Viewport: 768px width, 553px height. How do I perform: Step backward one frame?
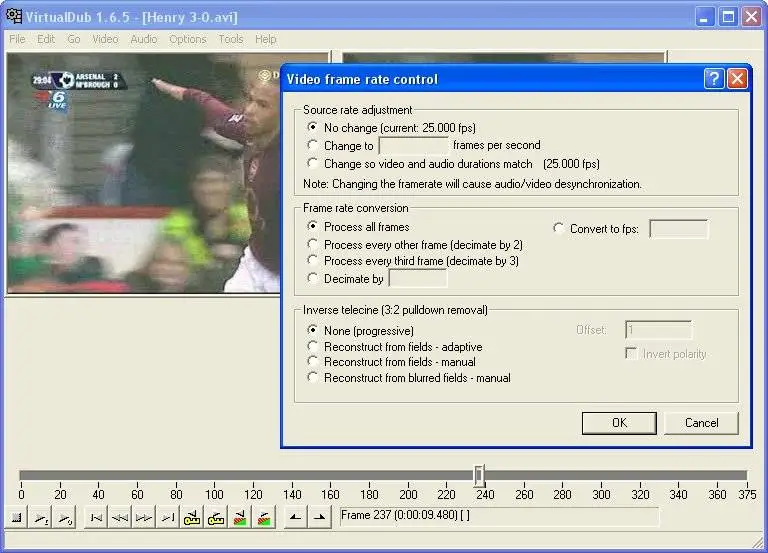[120, 517]
